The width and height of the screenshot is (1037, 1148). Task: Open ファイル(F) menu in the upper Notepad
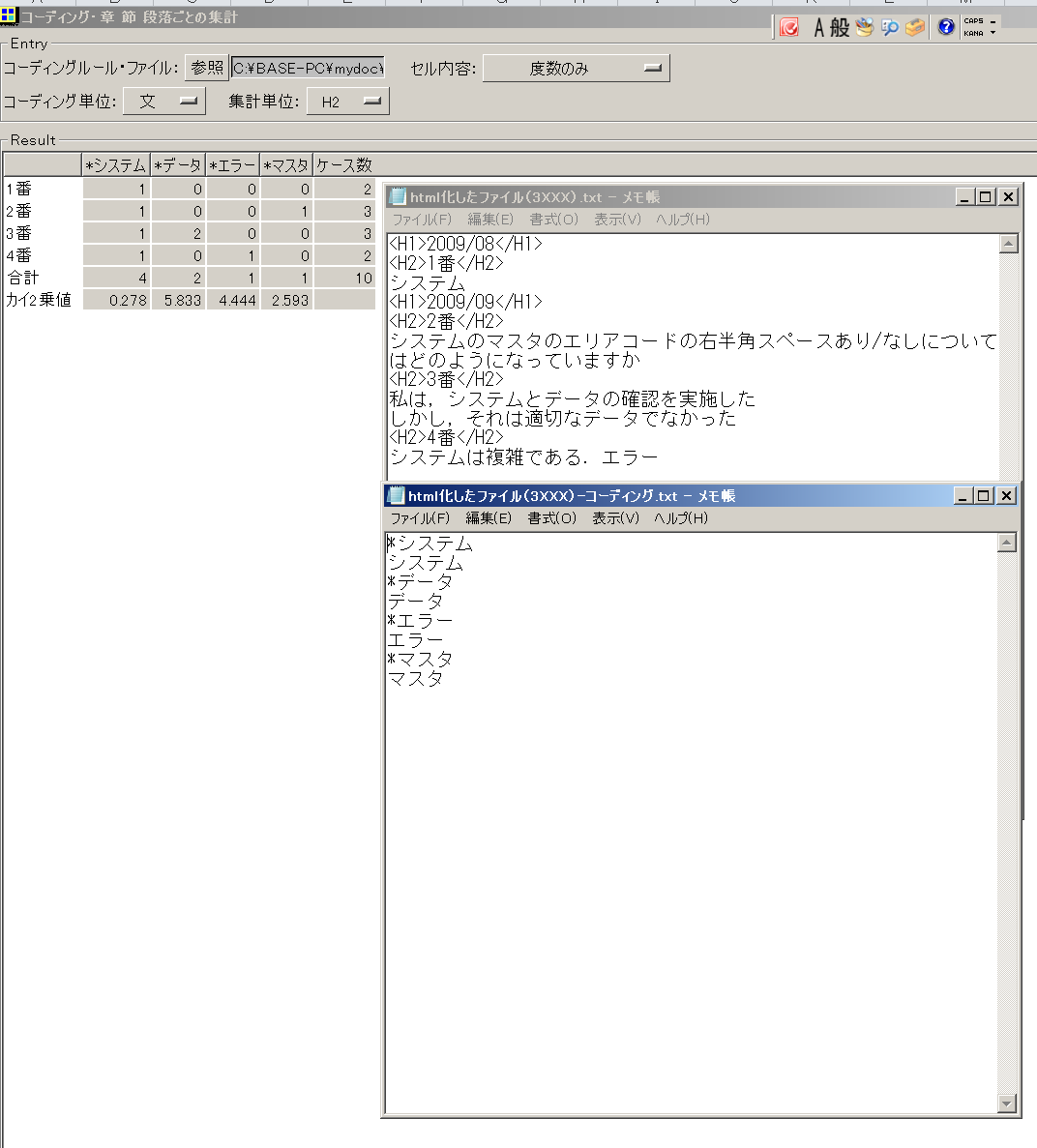[x=421, y=219]
